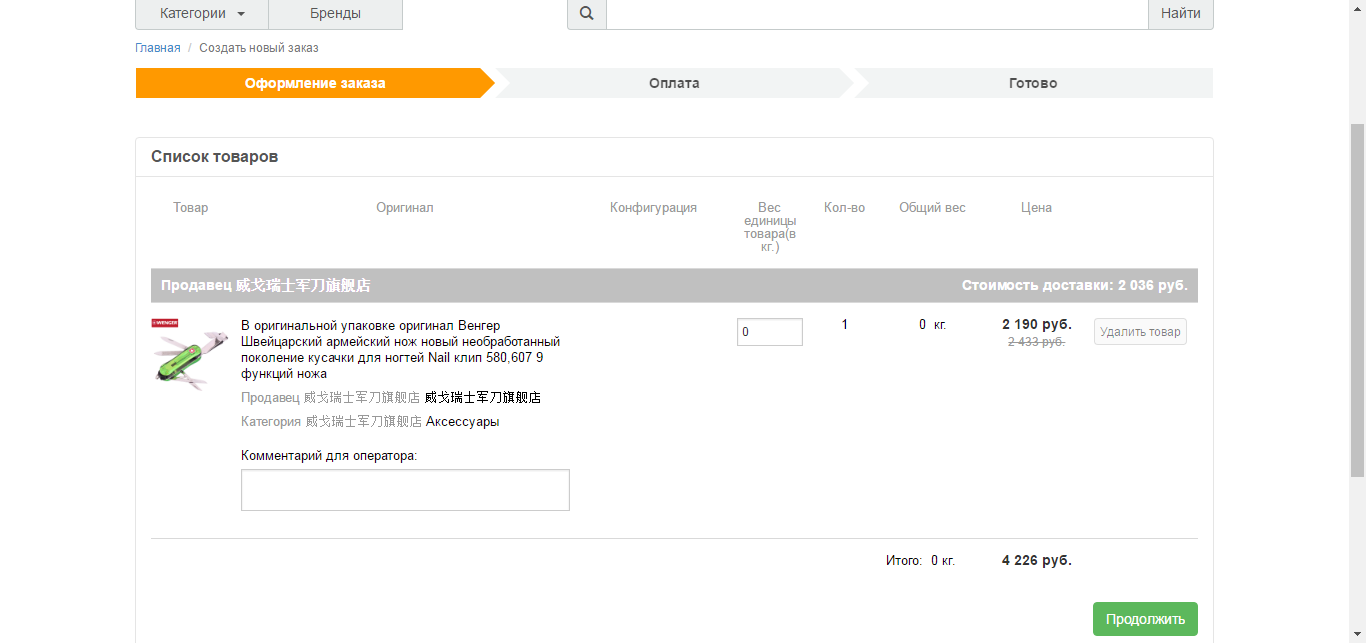Click the magnifier search icon
The image size is (1366, 643).
587,14
